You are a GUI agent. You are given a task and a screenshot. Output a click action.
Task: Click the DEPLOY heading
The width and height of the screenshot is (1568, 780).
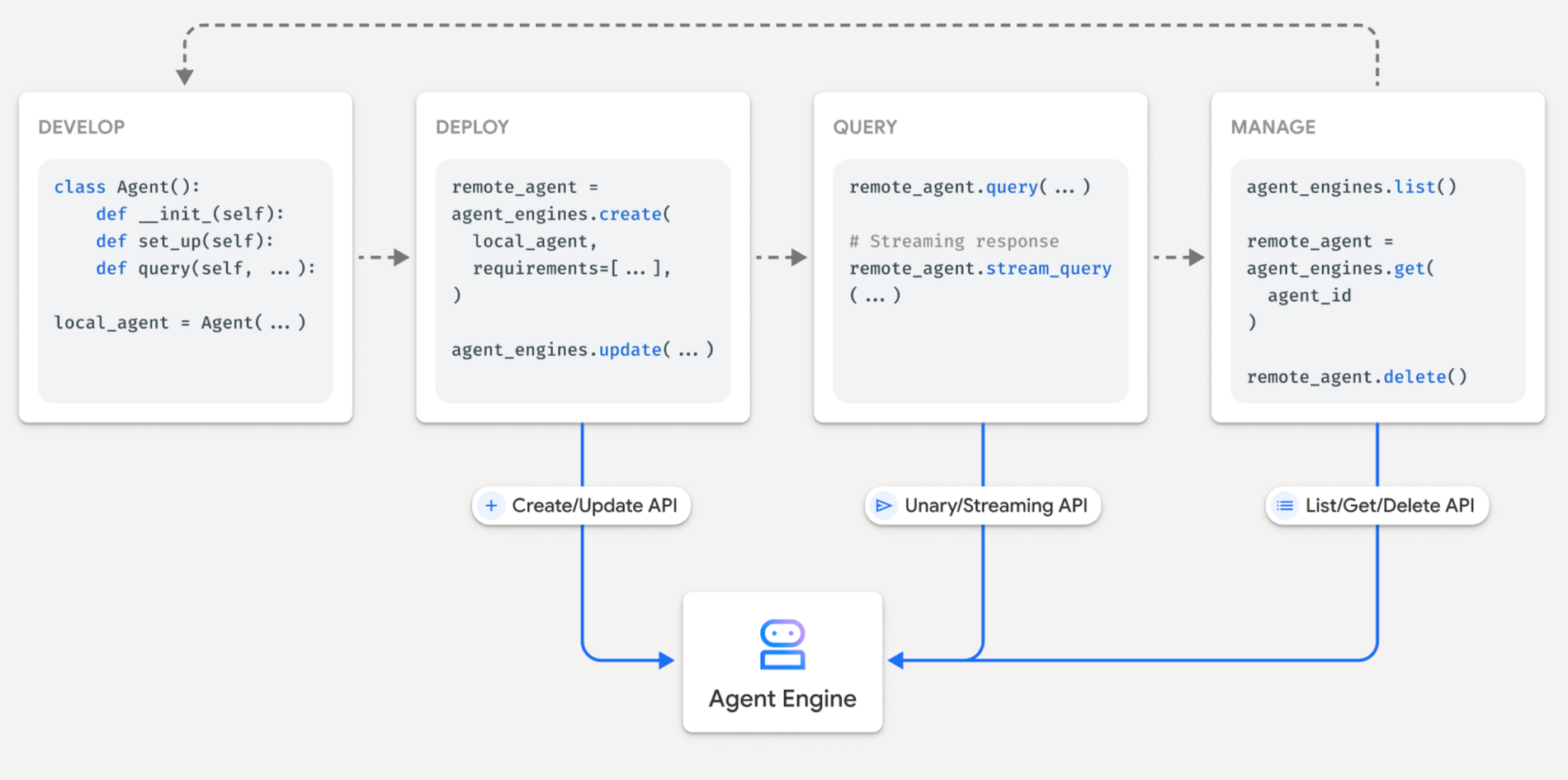click(x=472, y=127)
